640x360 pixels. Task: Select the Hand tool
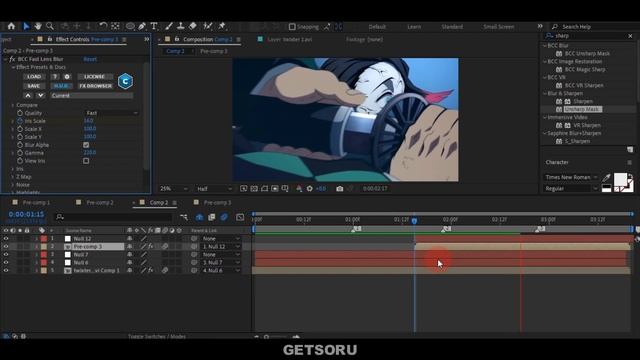[x=38, y=26]
